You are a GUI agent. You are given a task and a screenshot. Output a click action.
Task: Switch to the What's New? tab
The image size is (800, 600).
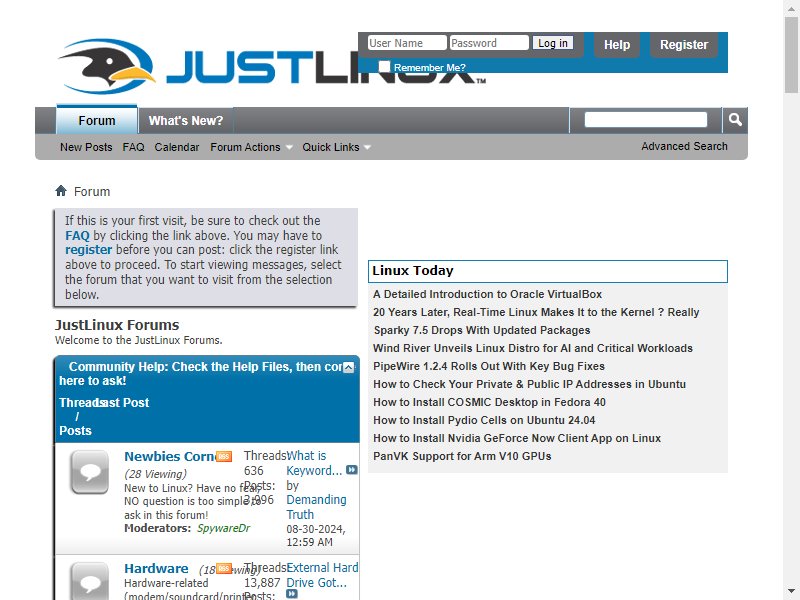click(x=186, y=120)
